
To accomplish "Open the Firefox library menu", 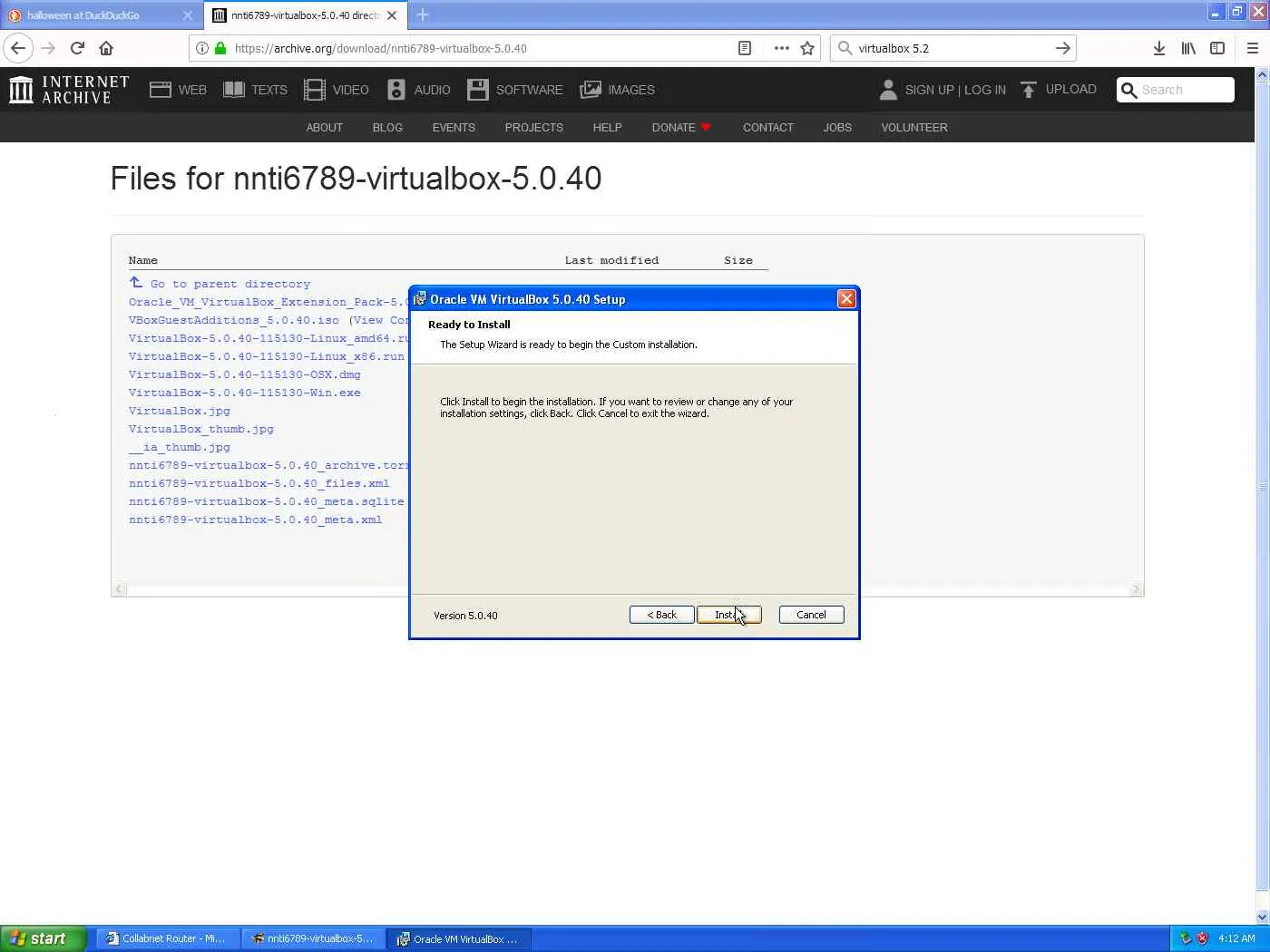I will pyautogui.click(x=1188, y=48).
